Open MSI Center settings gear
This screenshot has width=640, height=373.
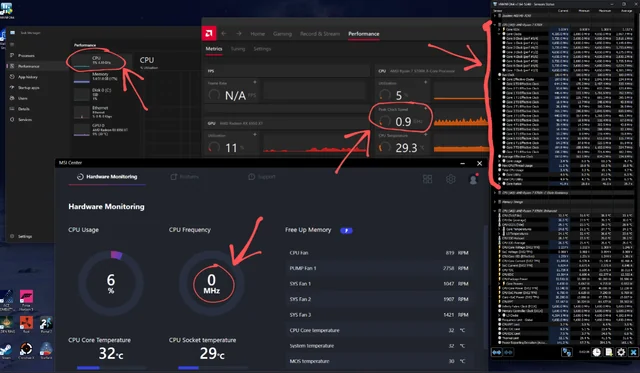(x=451, y=179)
